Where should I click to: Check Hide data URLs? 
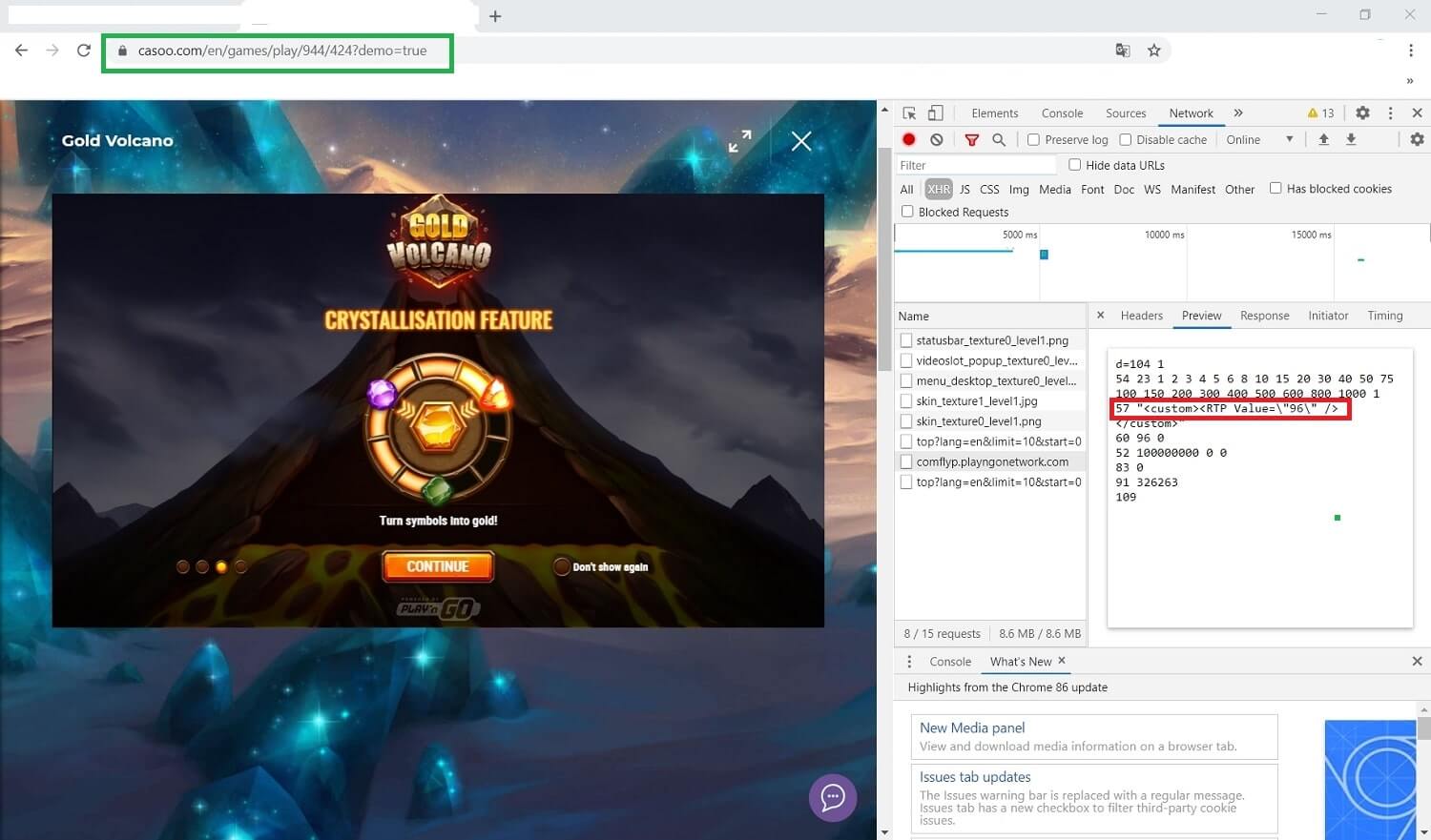coord(1075,164)
